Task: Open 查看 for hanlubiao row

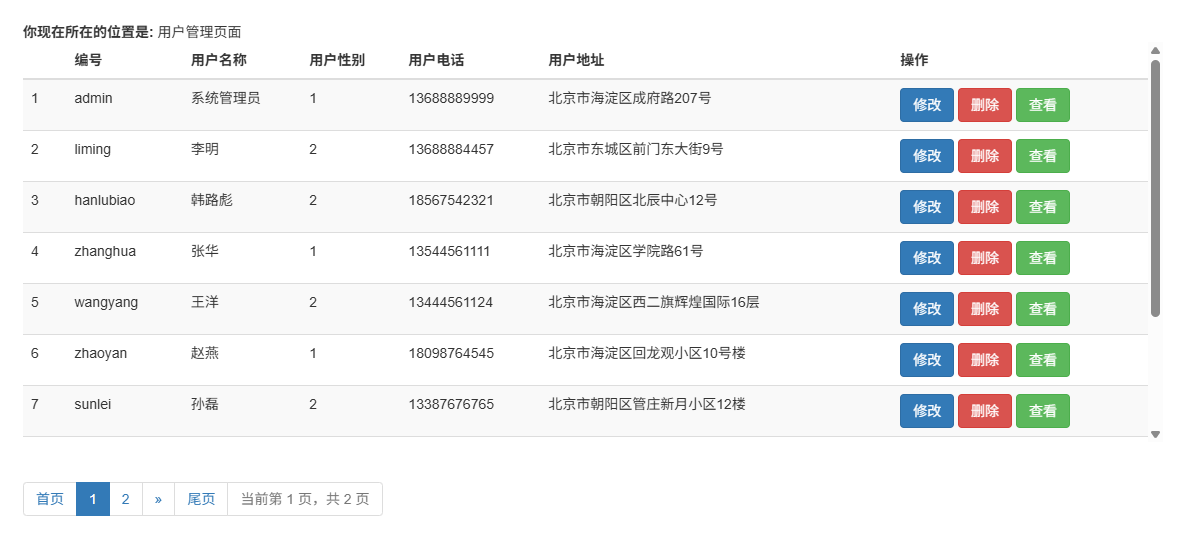Action: pos(1042,207)
